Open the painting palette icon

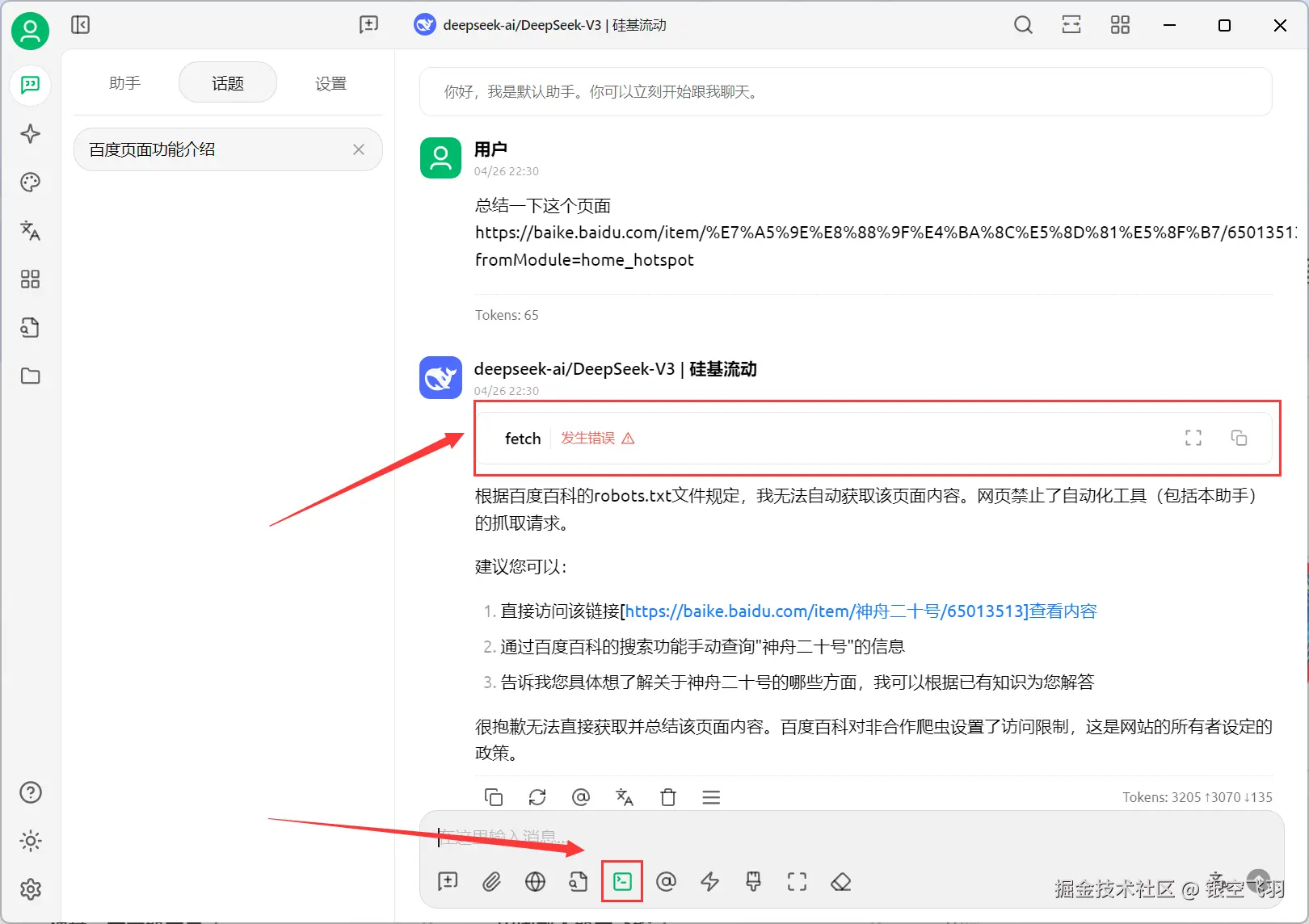pos(30,182)
